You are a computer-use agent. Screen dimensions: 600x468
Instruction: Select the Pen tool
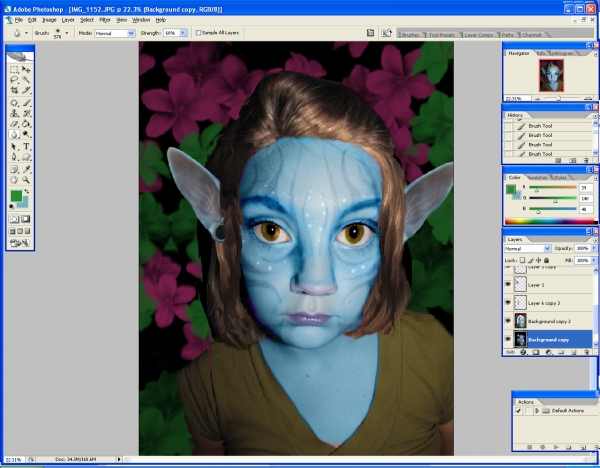pos(14,157)
